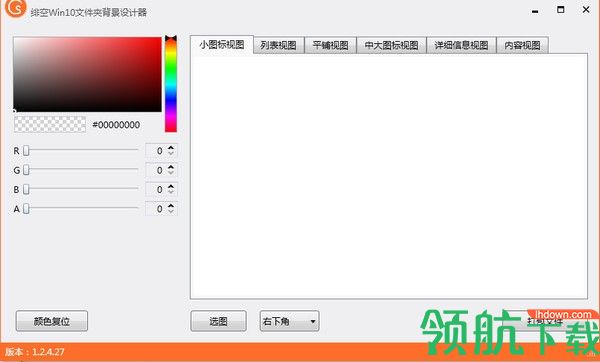Viewport: 600px width, 362px height.
Task: Click the 选图 button
Action: [x=218, y=321]
